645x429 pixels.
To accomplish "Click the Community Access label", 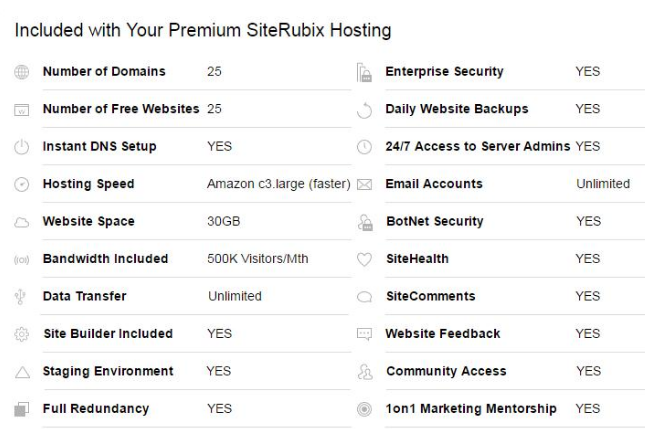I will click(x=446, y=371).
